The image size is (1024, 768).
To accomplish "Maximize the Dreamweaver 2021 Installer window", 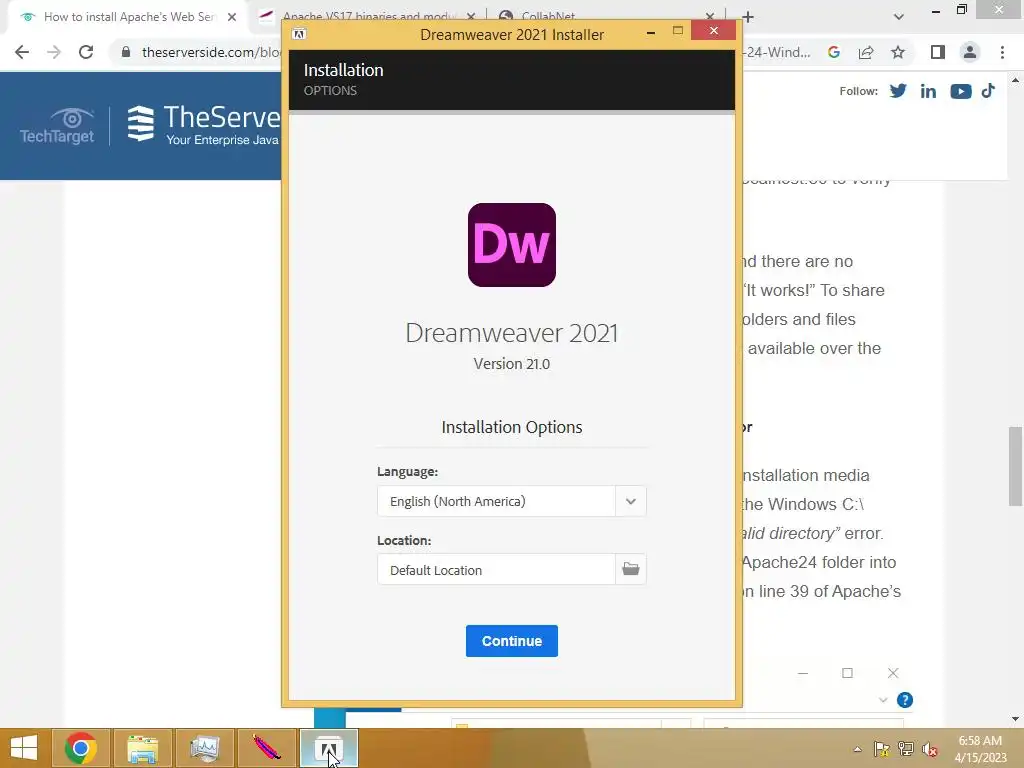I will point(677,31).
